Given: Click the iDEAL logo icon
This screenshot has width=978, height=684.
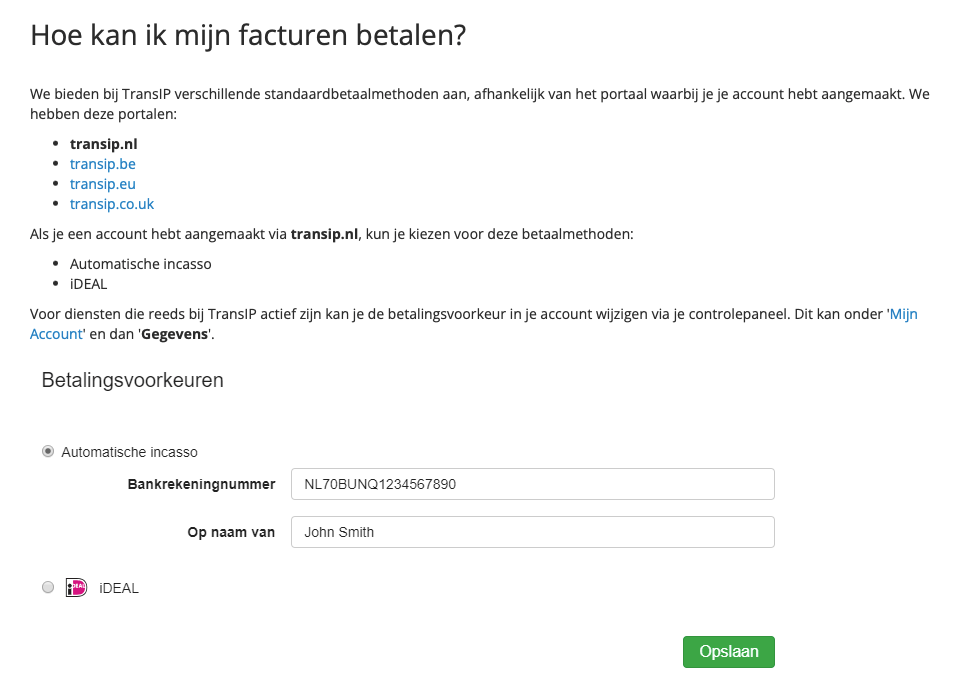Looking at the screenshot, I should [76, 588].
